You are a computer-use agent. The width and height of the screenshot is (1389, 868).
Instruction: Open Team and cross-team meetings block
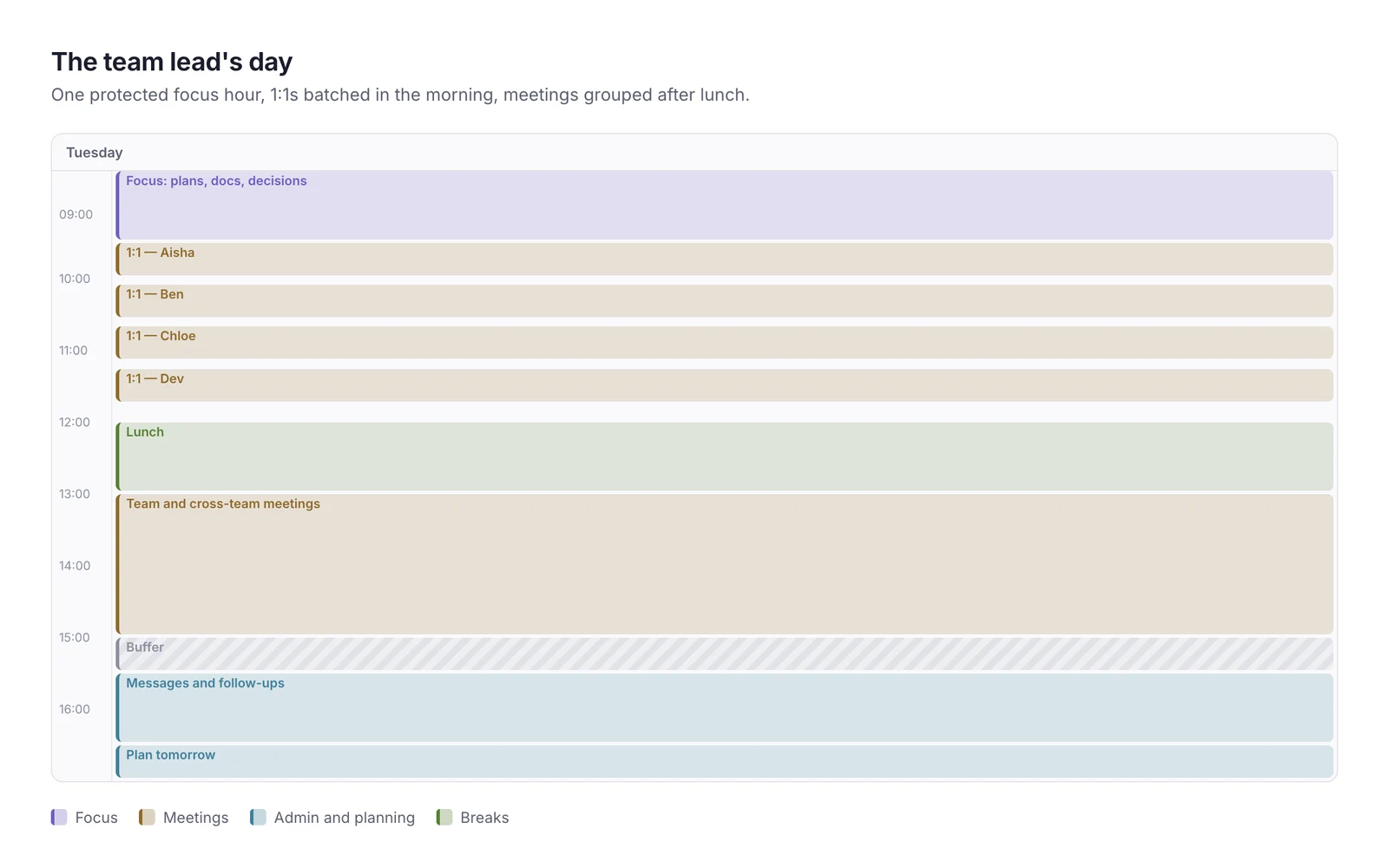coord(724,564)
